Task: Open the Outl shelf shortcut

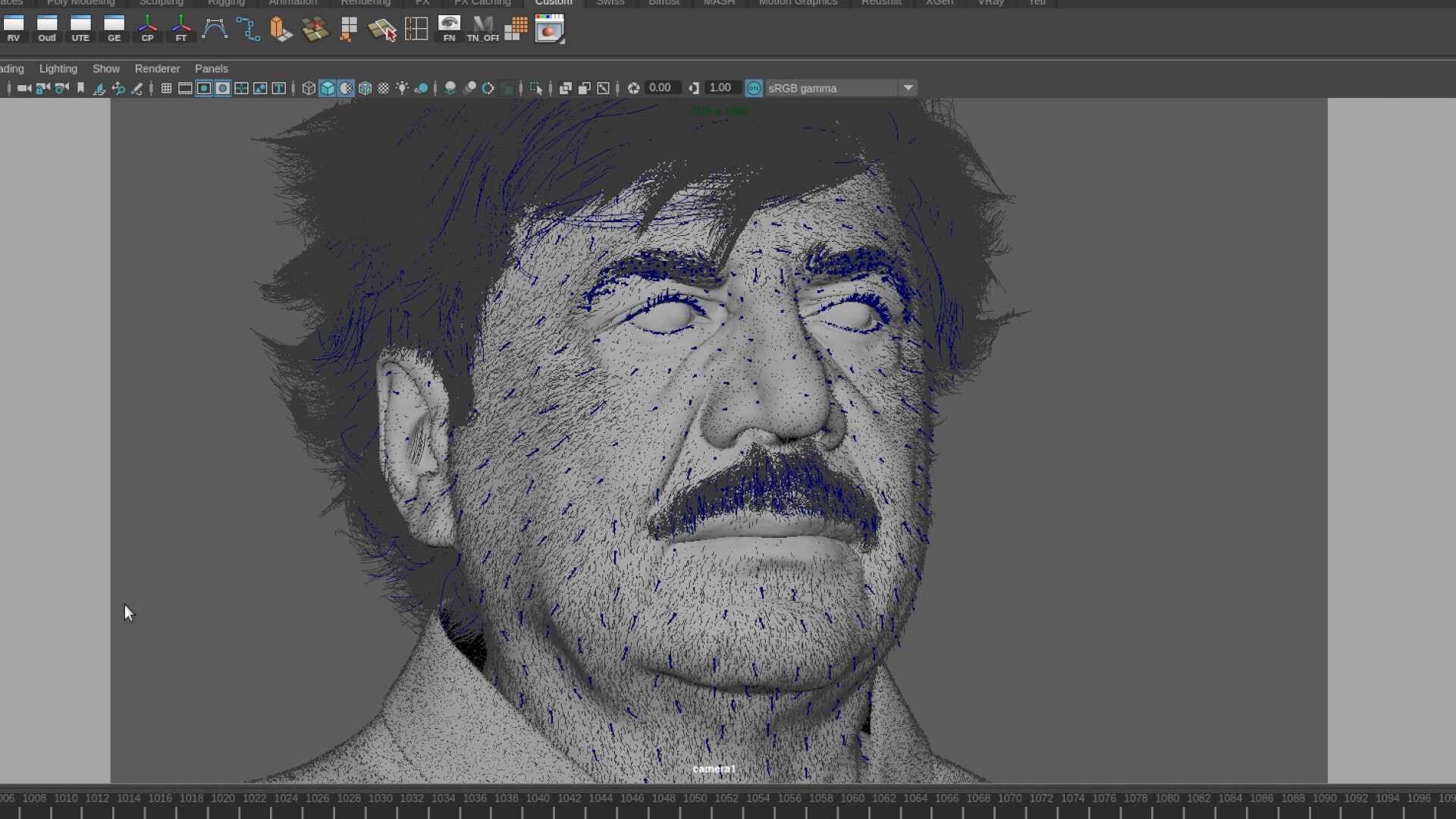Action: tap(47, 28)
